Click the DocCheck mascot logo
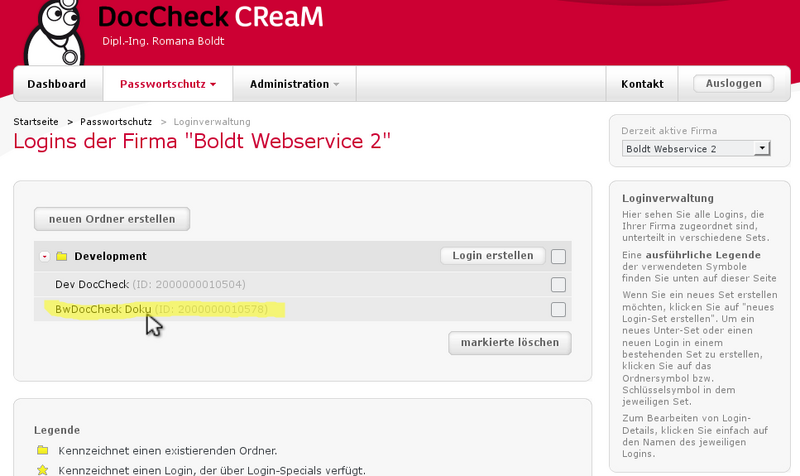Viewport: 800px width, 476px height. coord(56,32)
